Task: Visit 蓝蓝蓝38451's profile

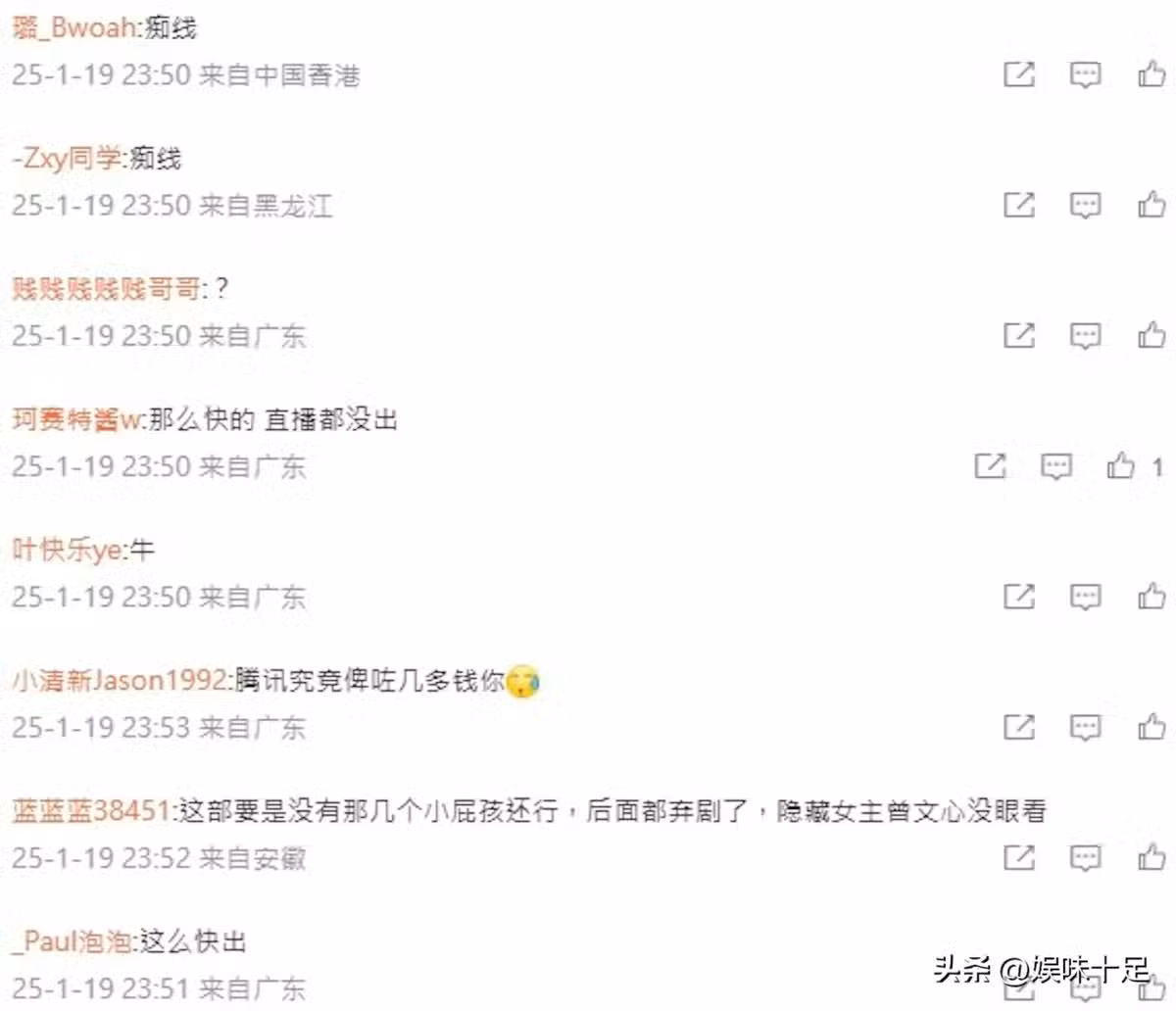Action: coord(92,811)
